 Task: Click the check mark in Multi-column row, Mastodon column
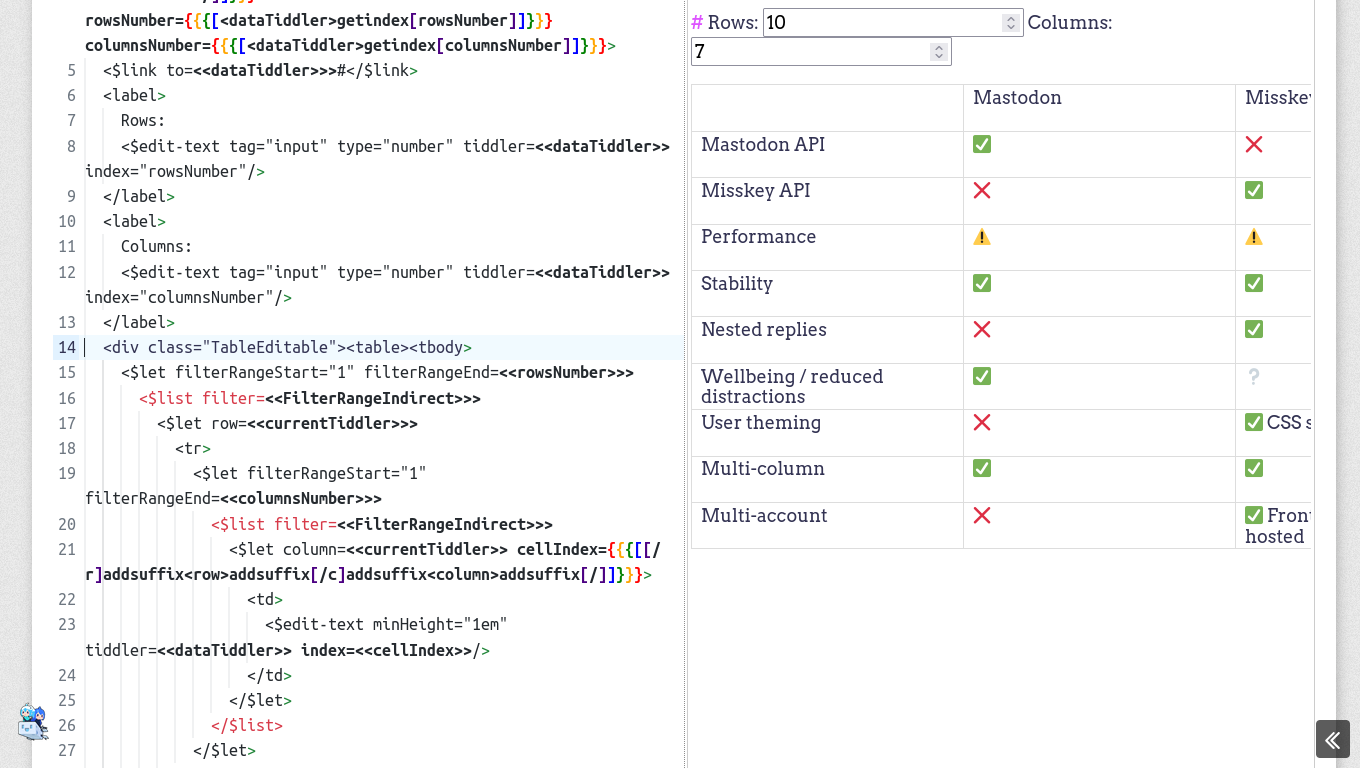point(982,468)
